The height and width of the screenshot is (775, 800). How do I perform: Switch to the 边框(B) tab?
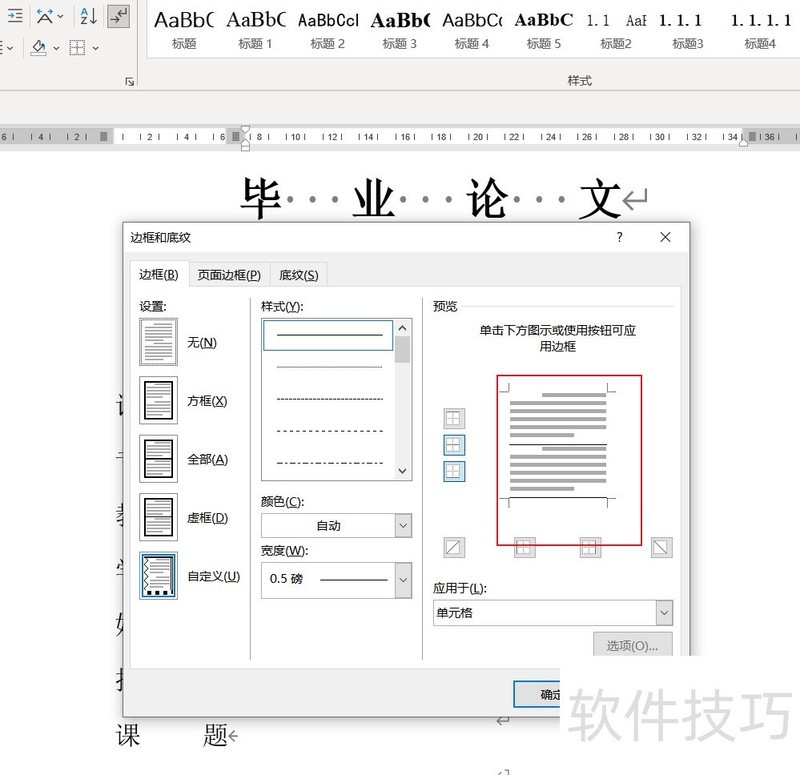point(159,274)
